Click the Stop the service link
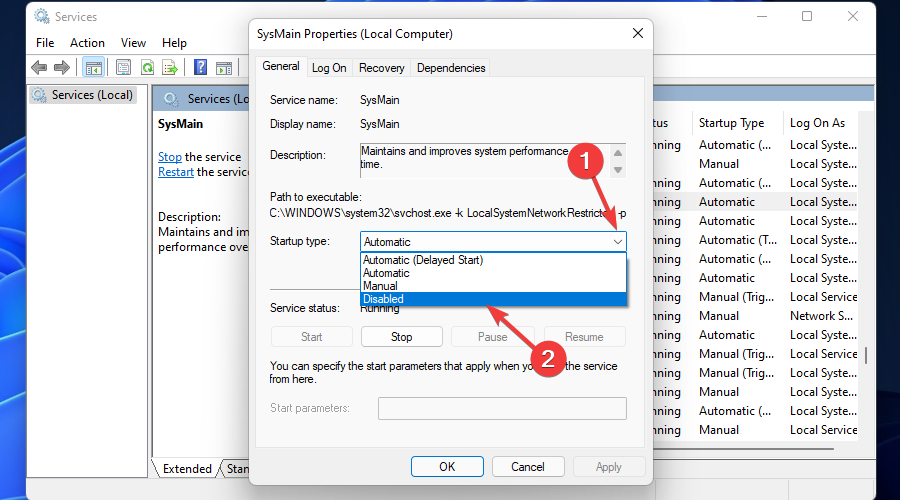 (x=170, y=157)
